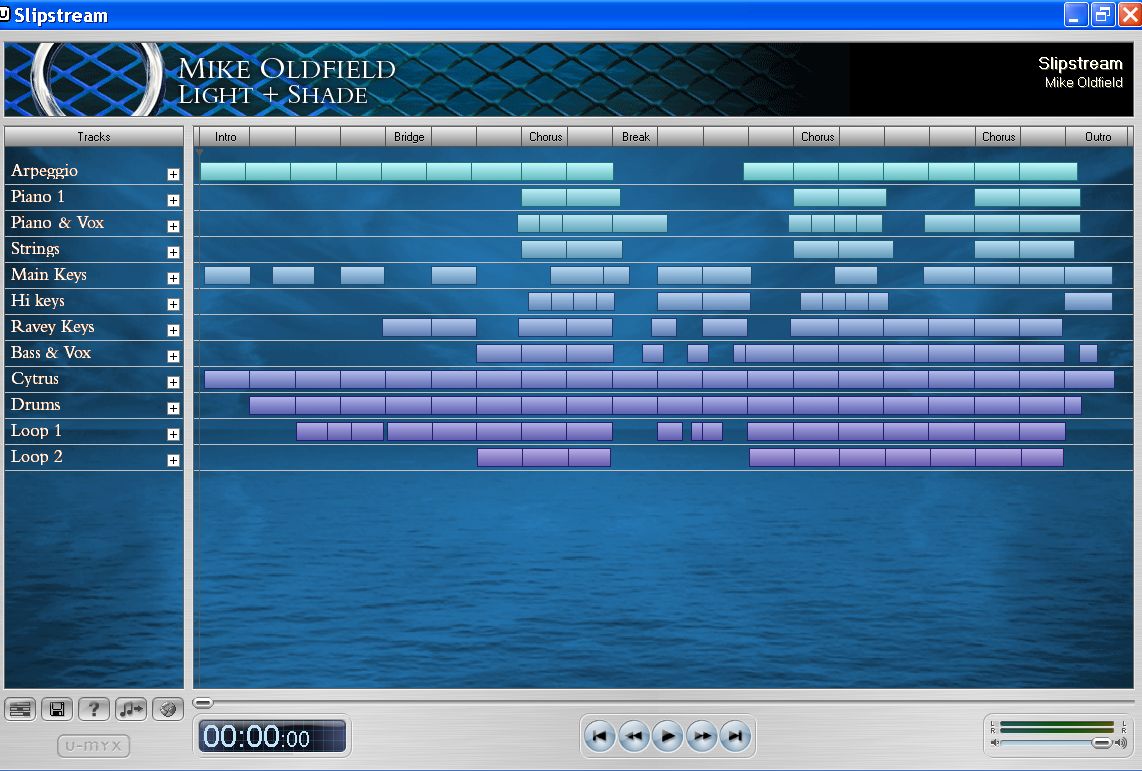Select the Chorus marker right after Bridge
The height and width of the screenshot is (771, 1142).
click(545, 137)
